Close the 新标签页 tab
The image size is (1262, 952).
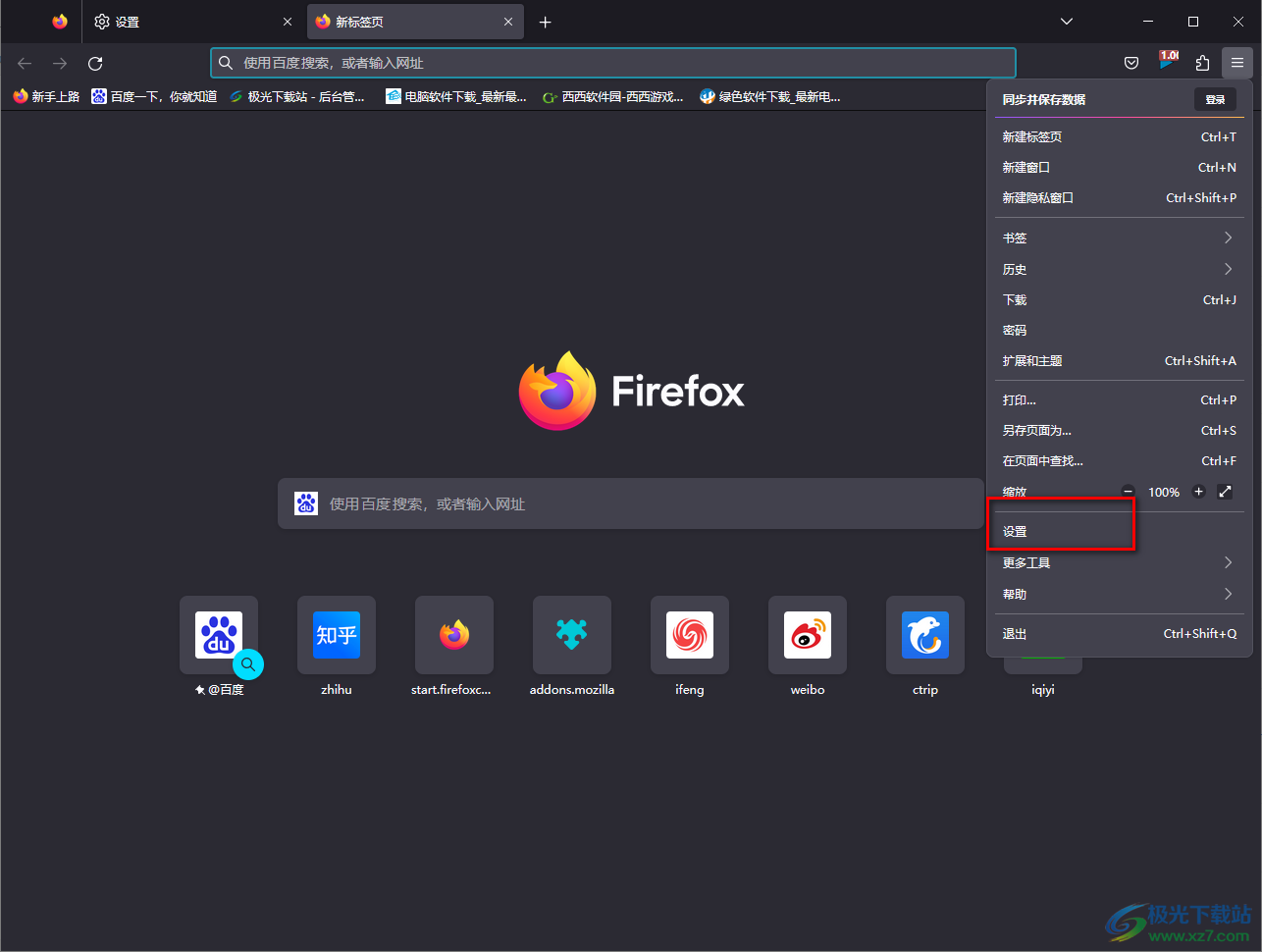[508, 22]
